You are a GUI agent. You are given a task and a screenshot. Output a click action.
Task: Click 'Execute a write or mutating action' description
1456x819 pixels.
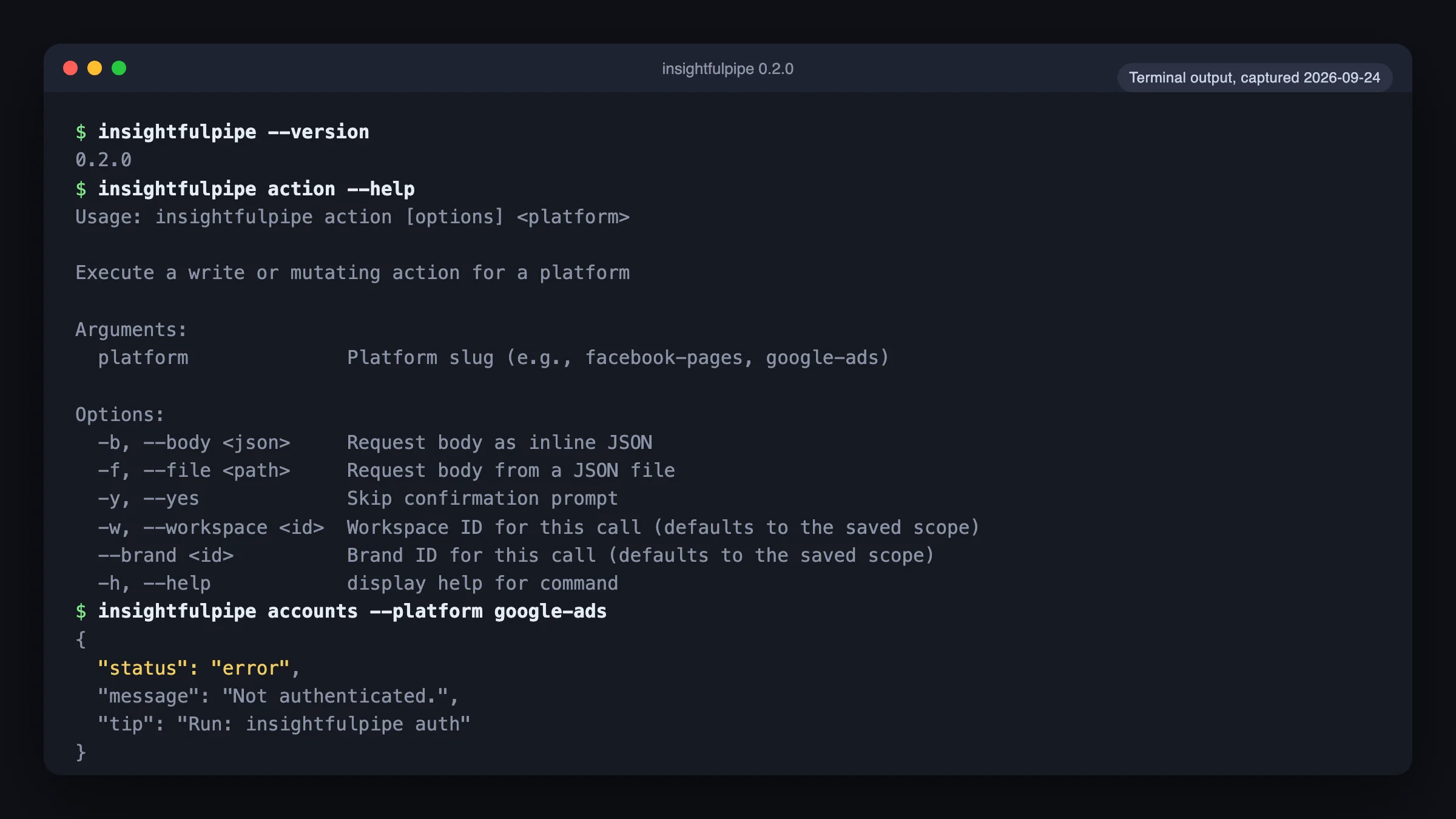(352, 272)
